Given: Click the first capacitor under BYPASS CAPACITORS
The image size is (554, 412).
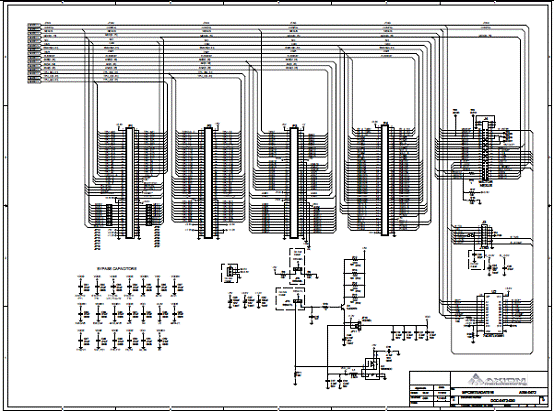Looking at the screenshot, I should pos(81,286).
